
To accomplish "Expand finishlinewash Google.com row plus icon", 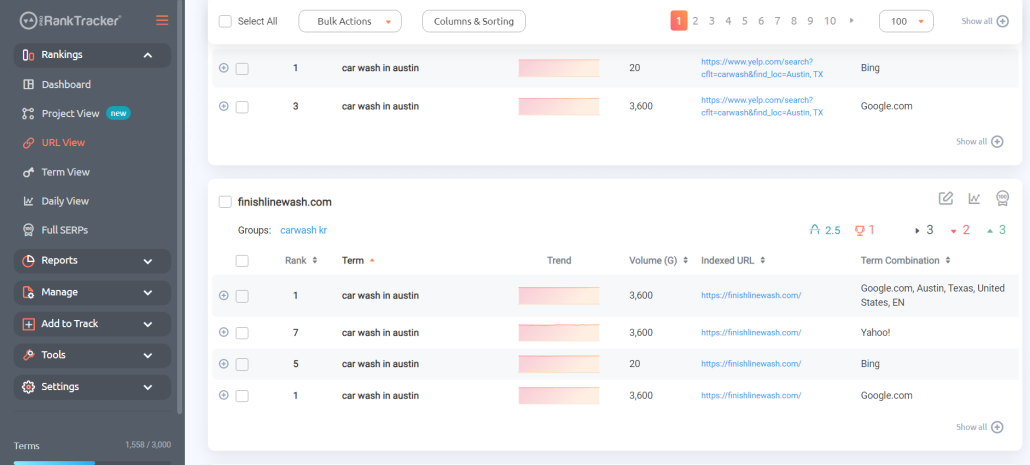I will coord(223,395).
